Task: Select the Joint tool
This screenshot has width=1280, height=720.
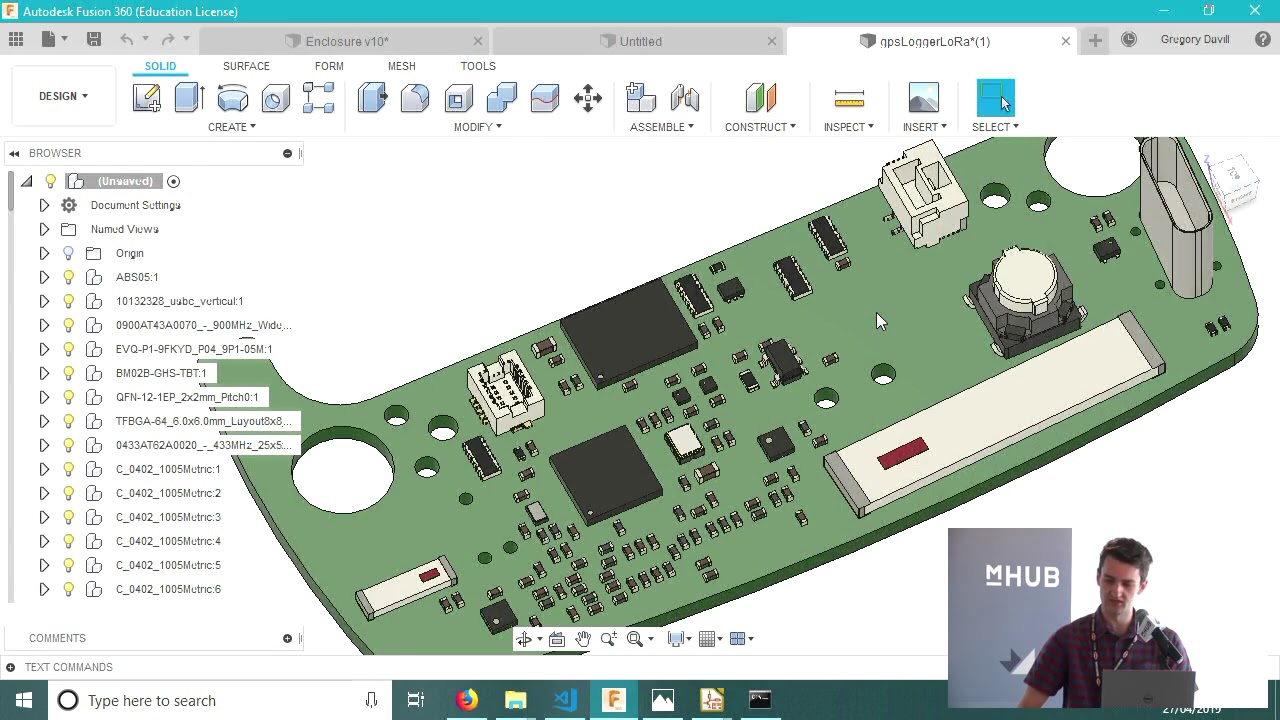Action: pyautogui.click(x=684, y=98)
